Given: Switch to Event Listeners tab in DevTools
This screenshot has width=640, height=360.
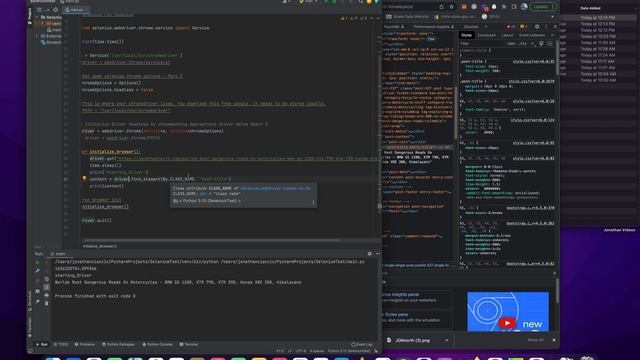Looking at the screenshot, I should tap(532, 35).
